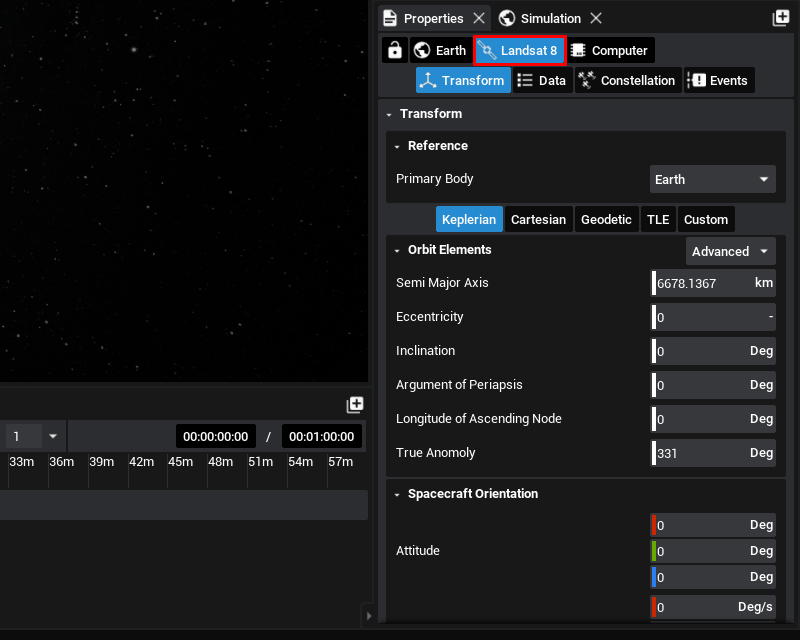The height and width of the screenshot is (640, 800).
Task: Open the Data section
Action: tap(542, 80)
